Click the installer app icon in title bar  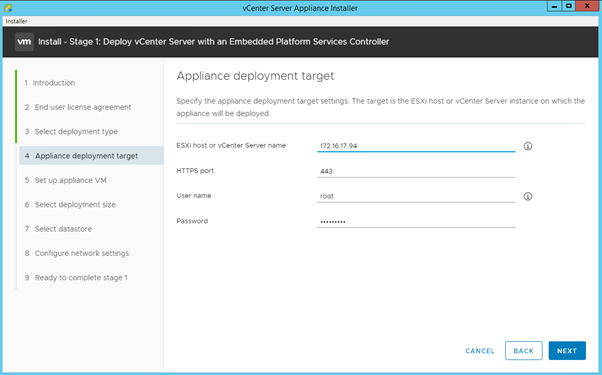tap(7, 8)
